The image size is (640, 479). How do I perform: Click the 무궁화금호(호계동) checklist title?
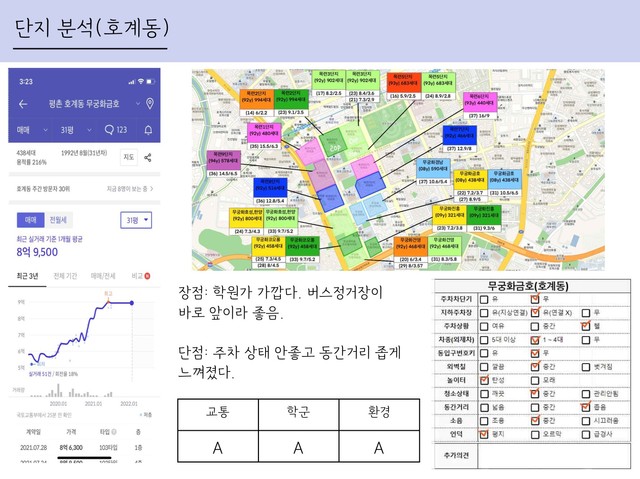coord(528,286)
